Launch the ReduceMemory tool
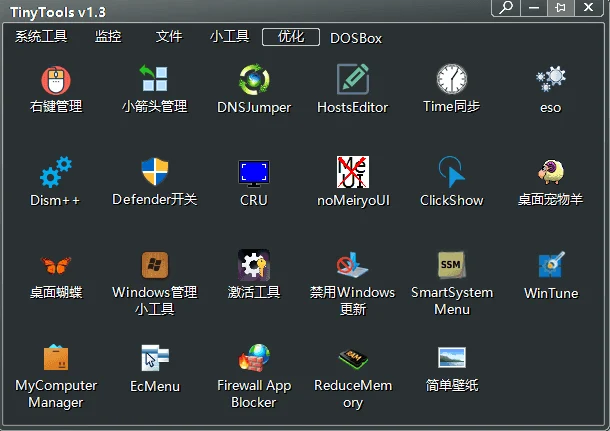Image resolution: width=610 pixels, height=431 pixels. coord(352,358)
